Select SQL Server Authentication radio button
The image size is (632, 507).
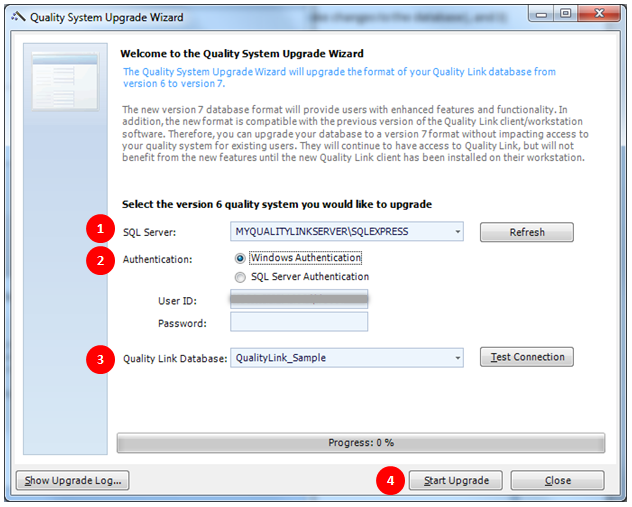240,277
